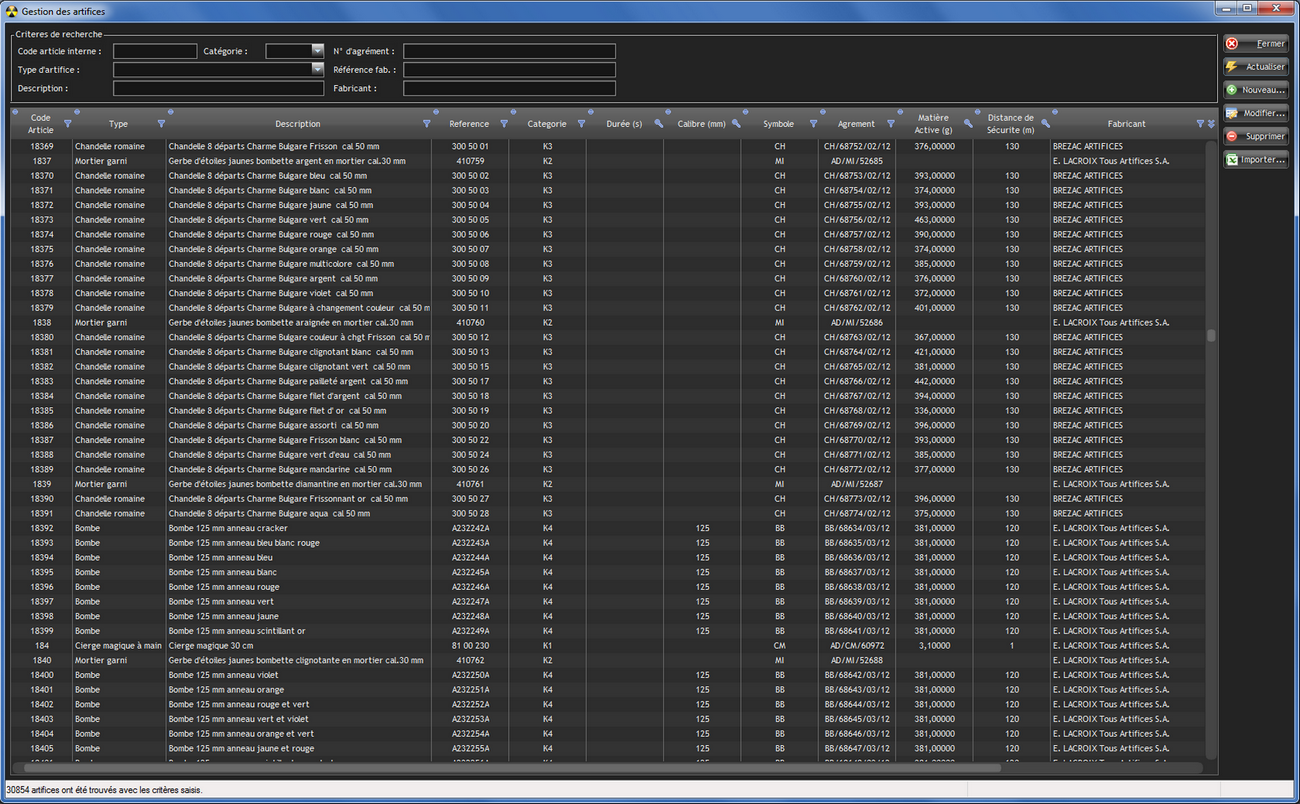
Task: Expand the Type d'artifice dropdown
Action: pos(317,70)
